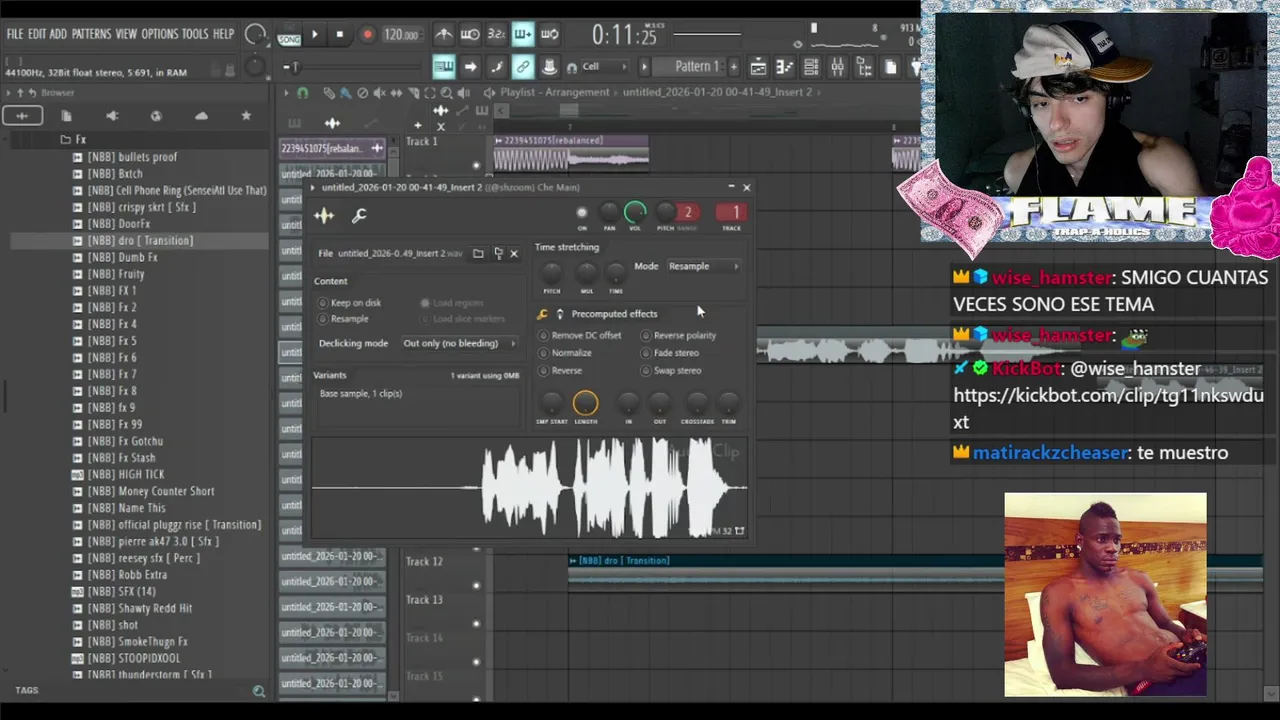Image resolution: width=1280 pixels, height=720 pixels.
Task: Select [NBB] bullets proof sample
Action: pyautogui.click(x=132, y=157)
